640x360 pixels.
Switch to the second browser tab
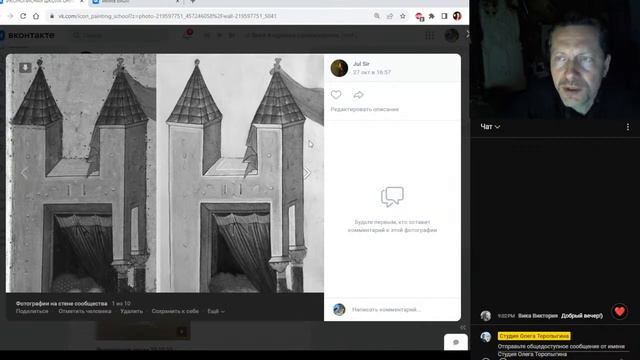coord(137,2)
